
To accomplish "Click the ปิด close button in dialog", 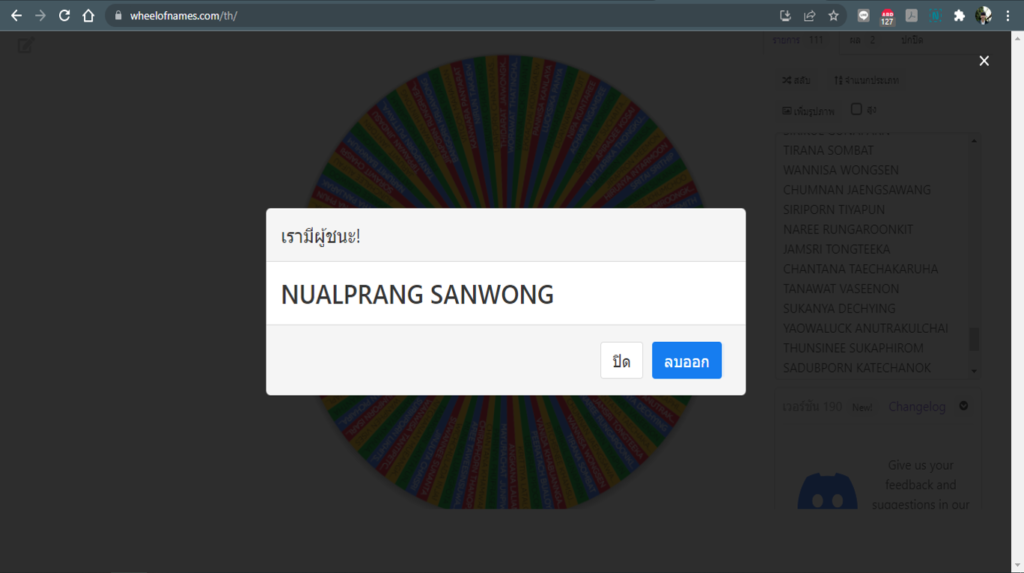I will tap(621, 360).
